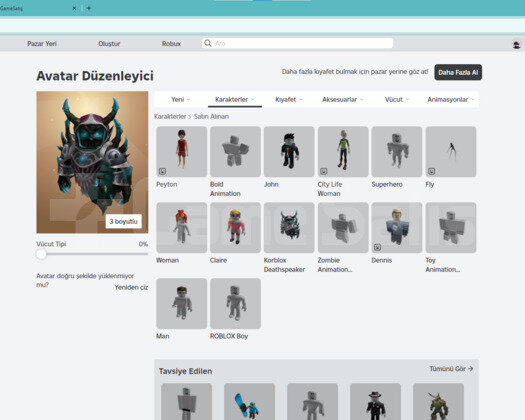
Task: Click the Yeniden çiz link
Action: 131,287
